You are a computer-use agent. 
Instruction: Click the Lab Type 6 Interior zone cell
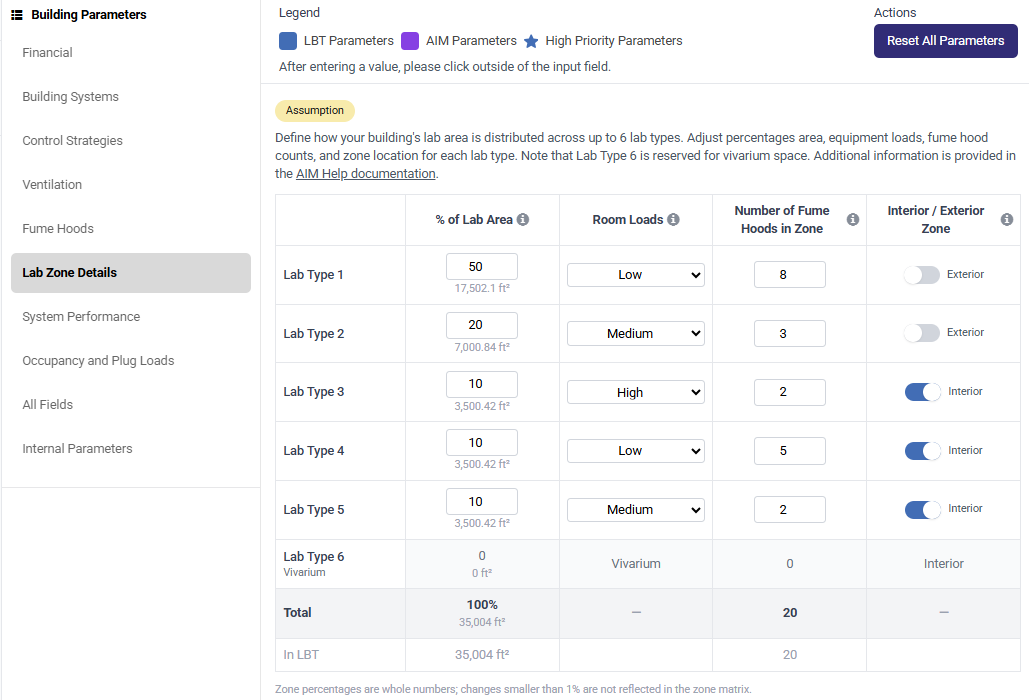[943, 564]
